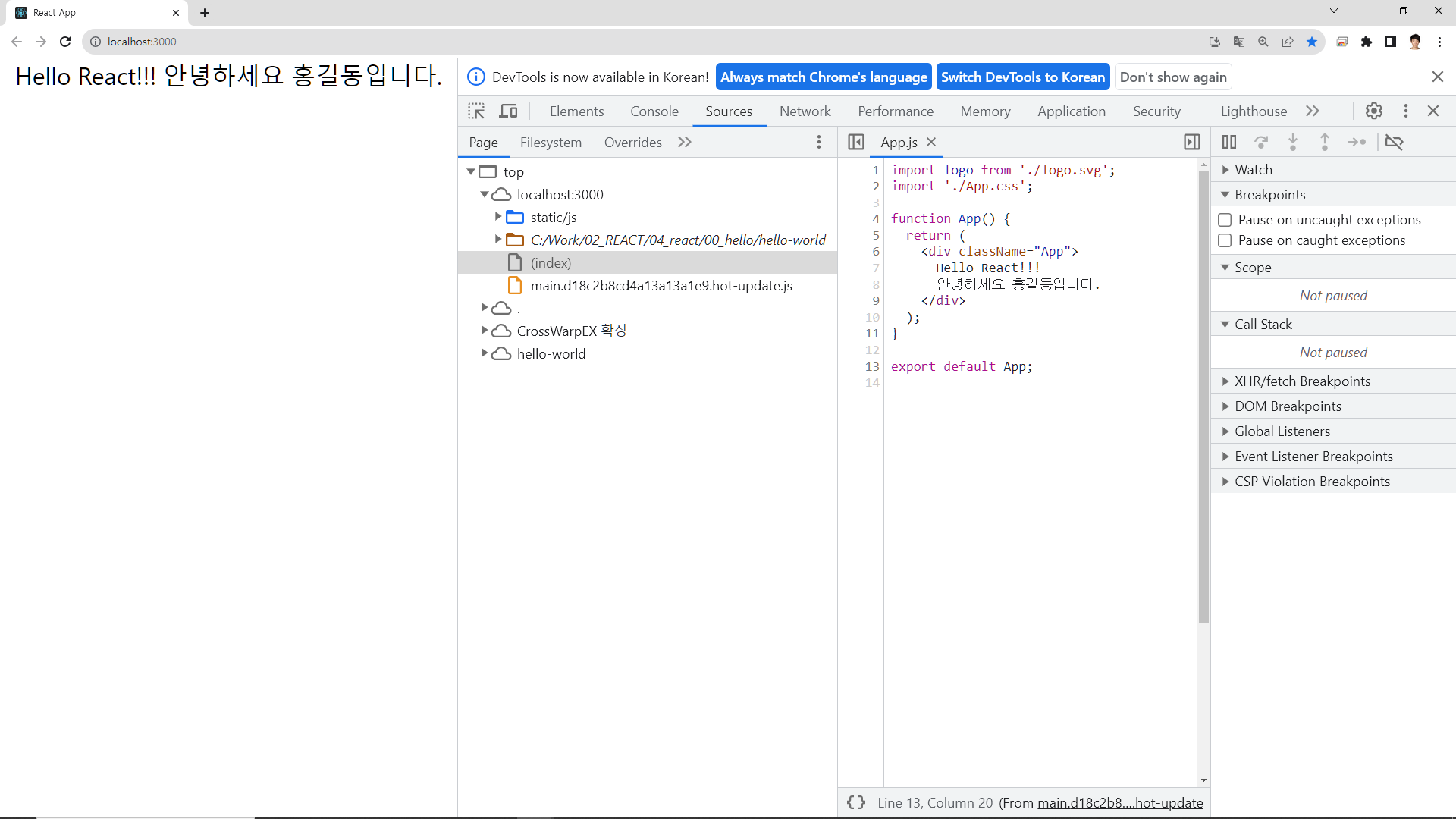Image resolution: width=1456 pixels, height=819 pixels.
Task: Click the step into next function icon
Action: click(1293, 142)
